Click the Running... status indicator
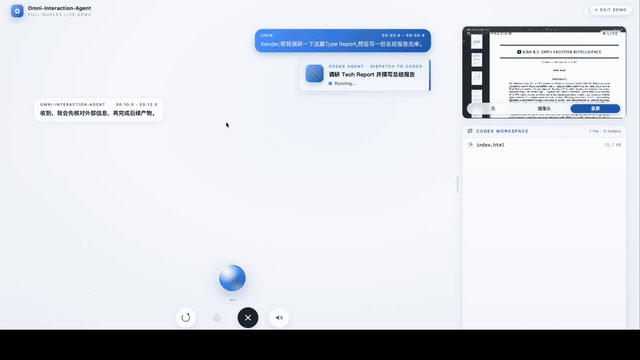 click(x=342, y=83)
